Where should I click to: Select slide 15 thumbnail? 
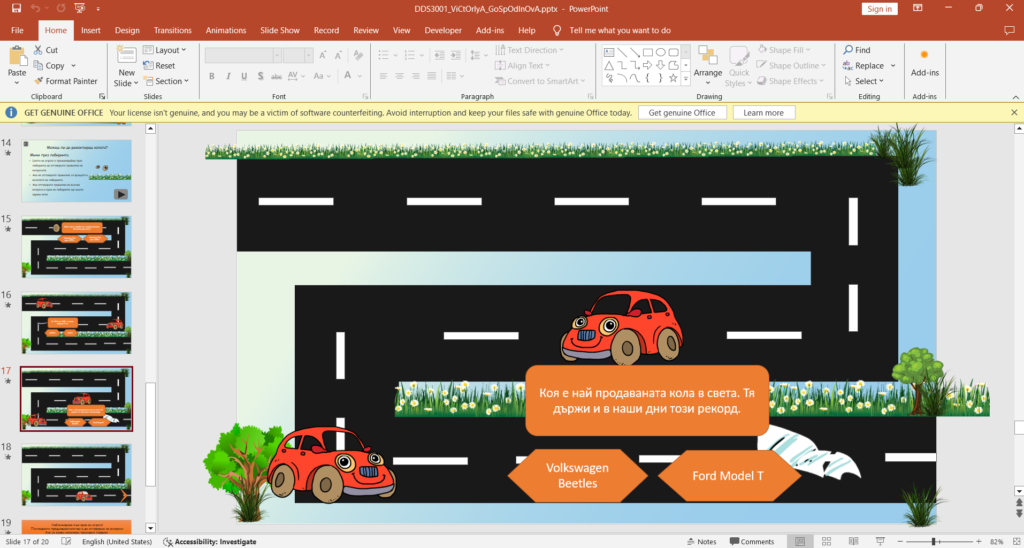(76, 247)
